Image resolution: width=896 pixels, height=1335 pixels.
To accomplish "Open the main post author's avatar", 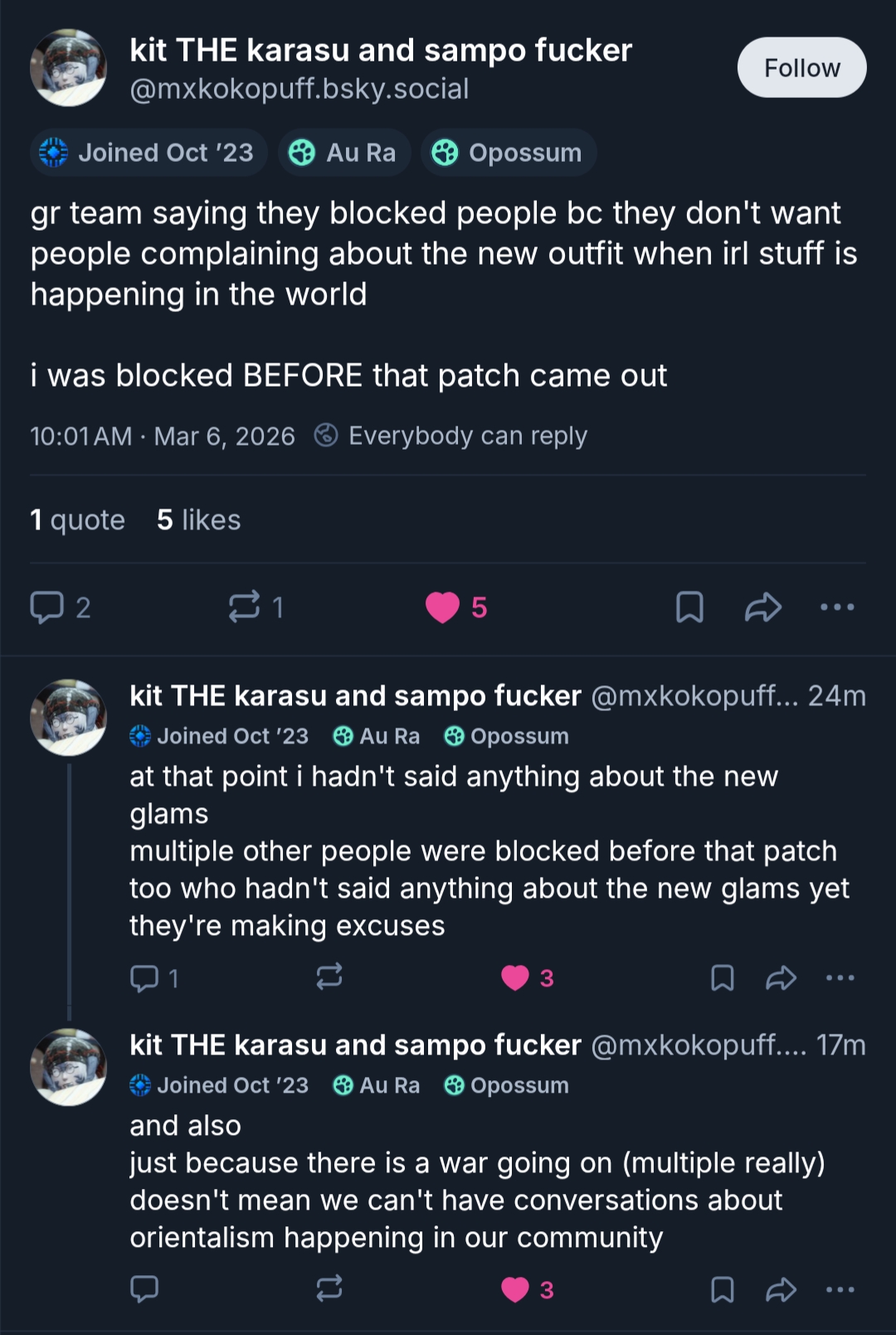I will click(x=68, y=68).
